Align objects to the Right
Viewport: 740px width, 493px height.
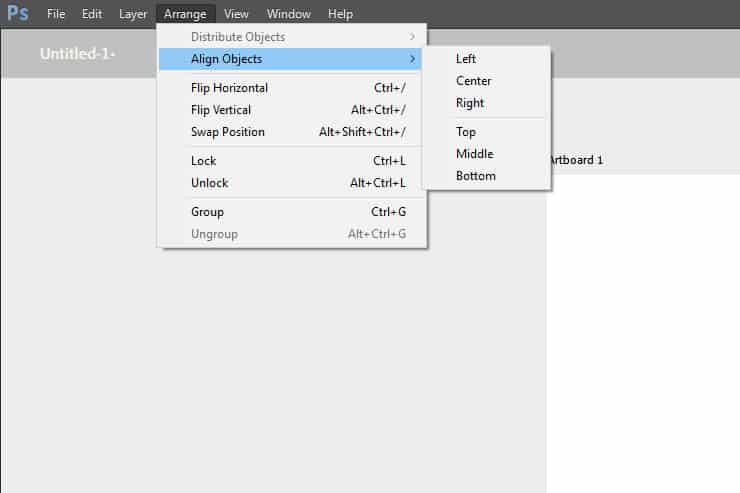coord(486,103)
